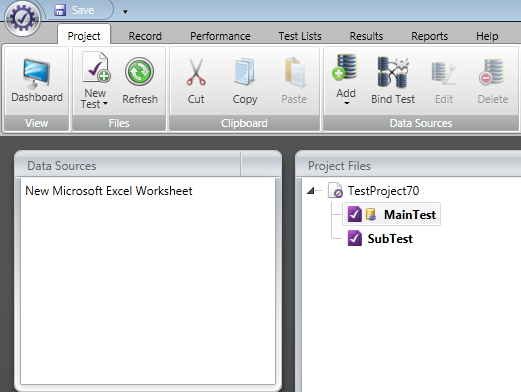This screenshot has width=521, height=392.
Task: Open the quick access toolbar dropdown arrow
Action: click(x=125, y=12)
